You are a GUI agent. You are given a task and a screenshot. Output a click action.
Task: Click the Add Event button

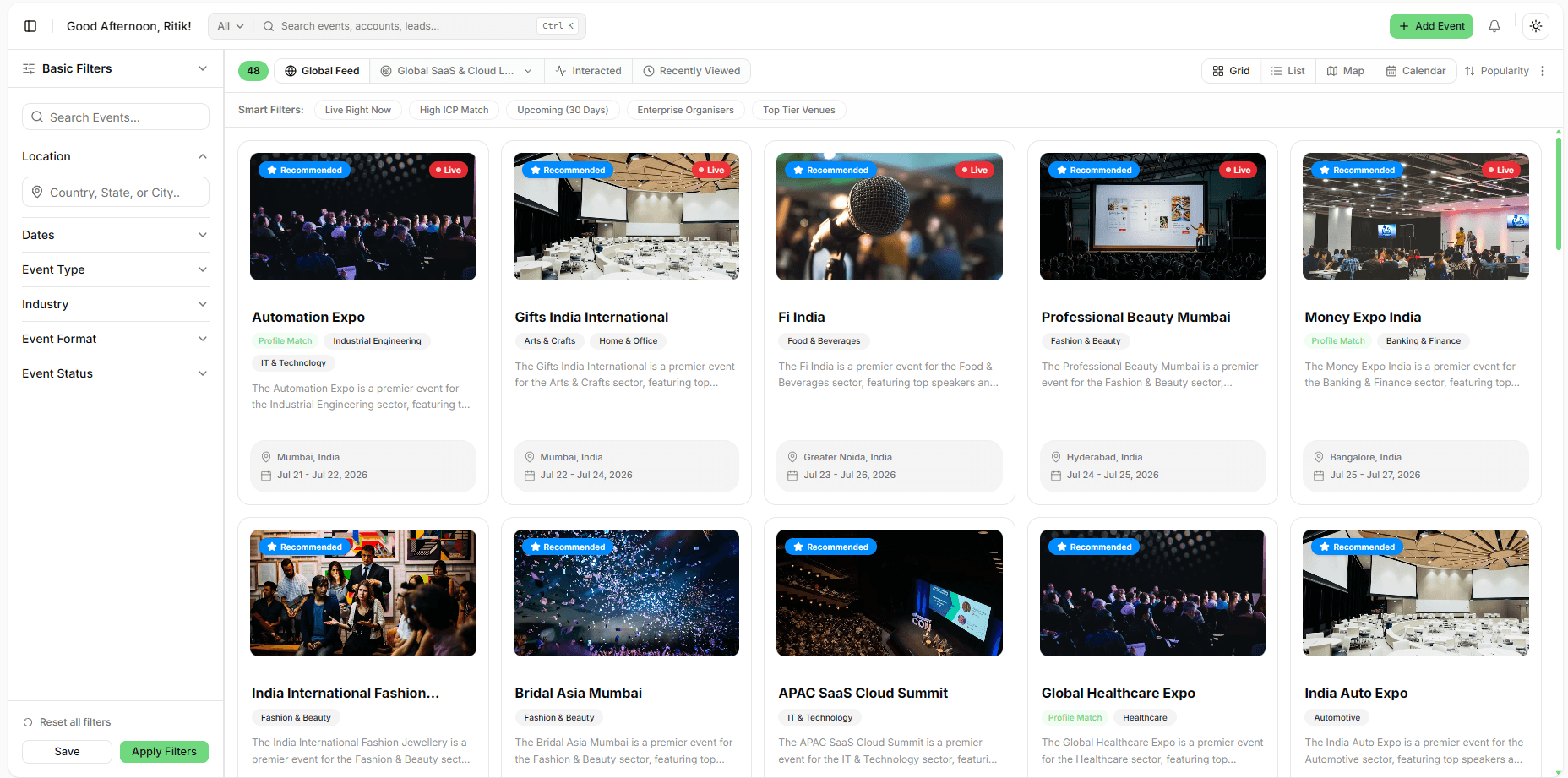click(1431, 26)
